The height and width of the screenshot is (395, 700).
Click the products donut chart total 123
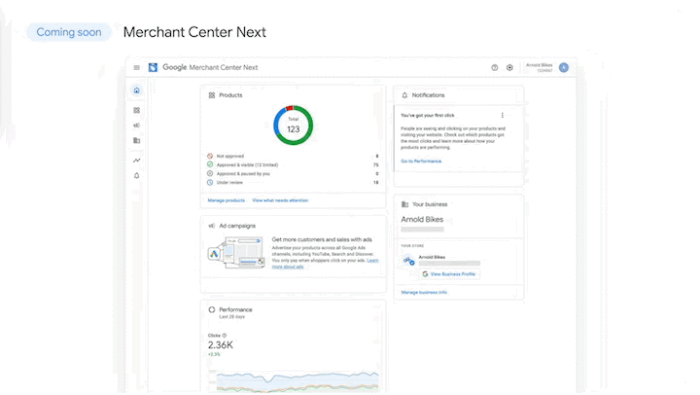pos(293,125)
